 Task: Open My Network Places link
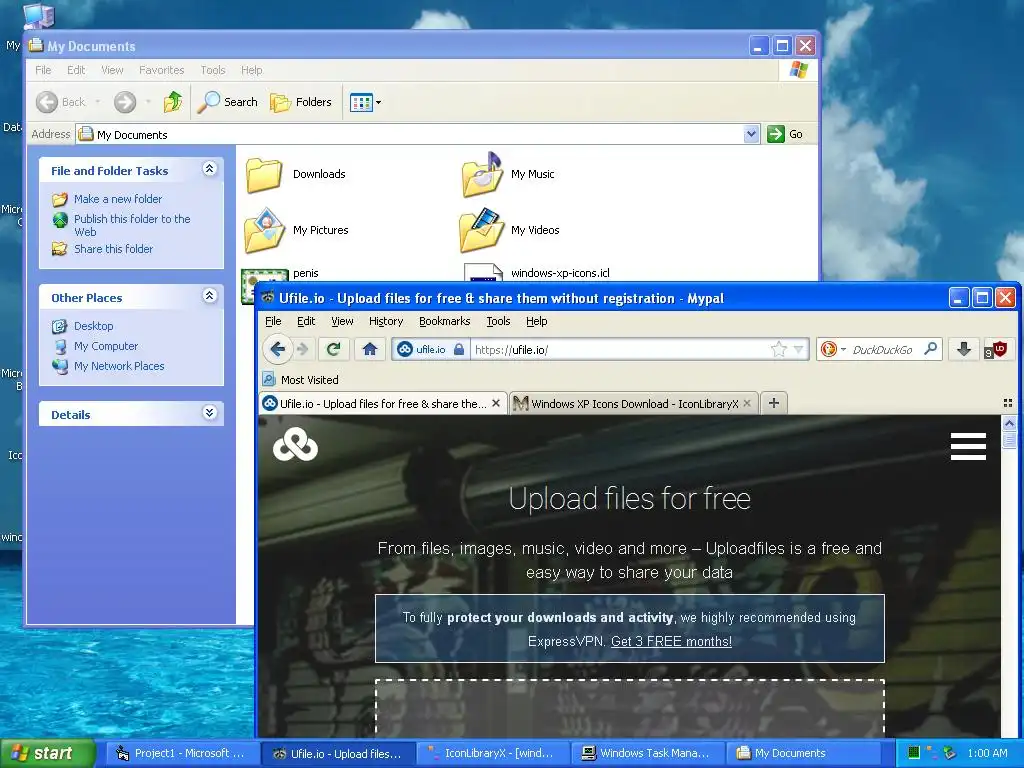pos(119,366)
